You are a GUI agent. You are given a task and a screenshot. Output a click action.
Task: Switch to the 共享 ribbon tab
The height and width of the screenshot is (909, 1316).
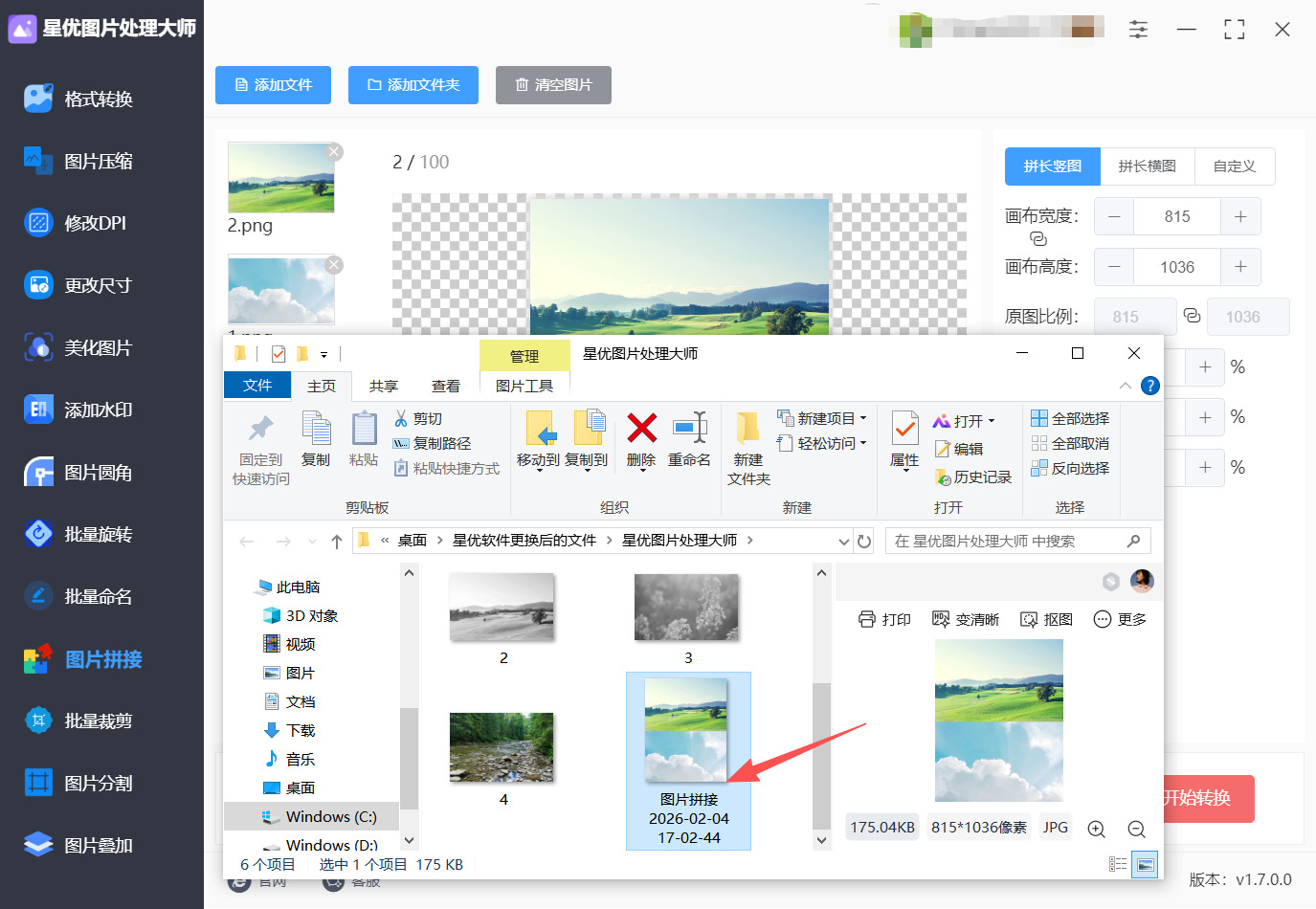(x=384, y=386)
